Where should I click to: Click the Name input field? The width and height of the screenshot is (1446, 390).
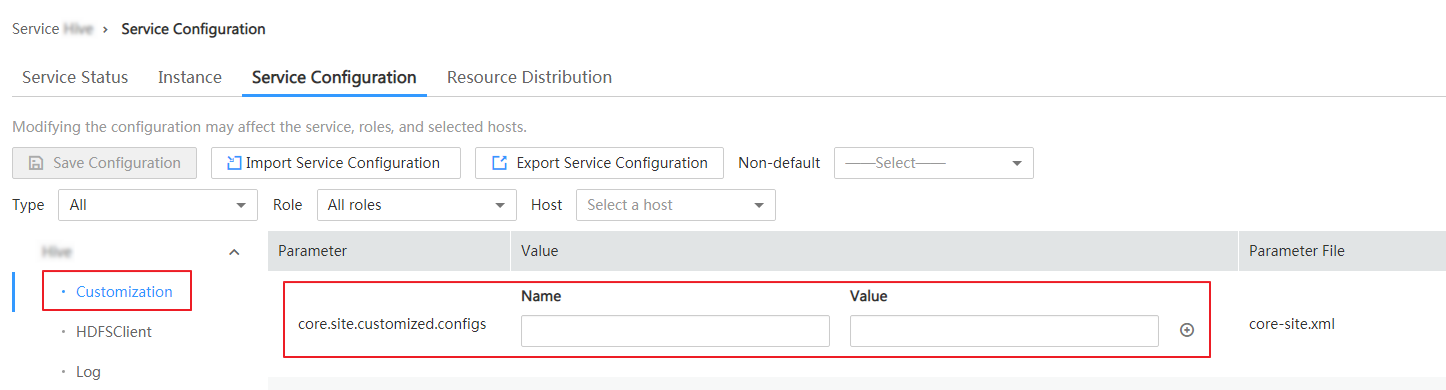point(675,331)
